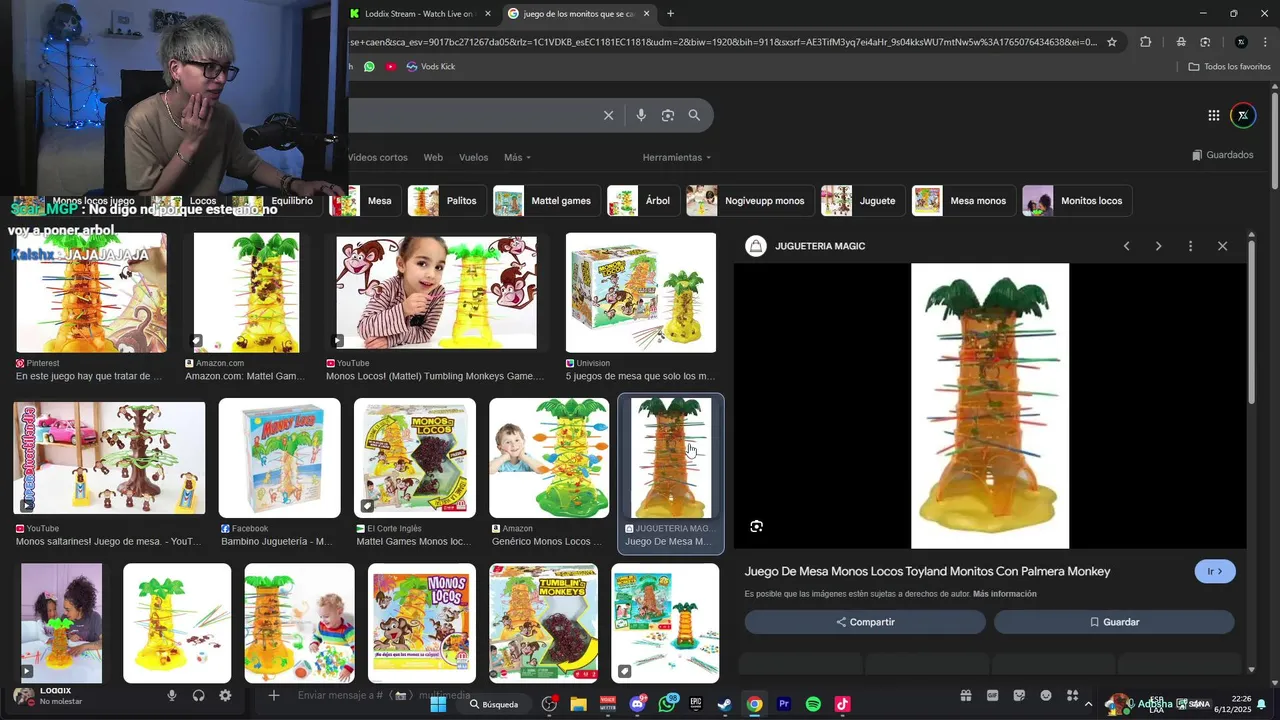Viewport: 1280px width, 720px height.
Task: Open the Google account avatar menu
Action: 1243,115
